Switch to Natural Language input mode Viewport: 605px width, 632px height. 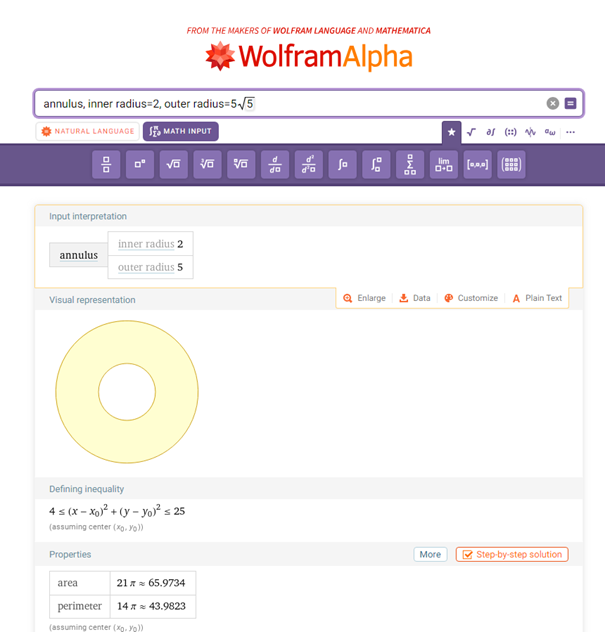[87, 131]
